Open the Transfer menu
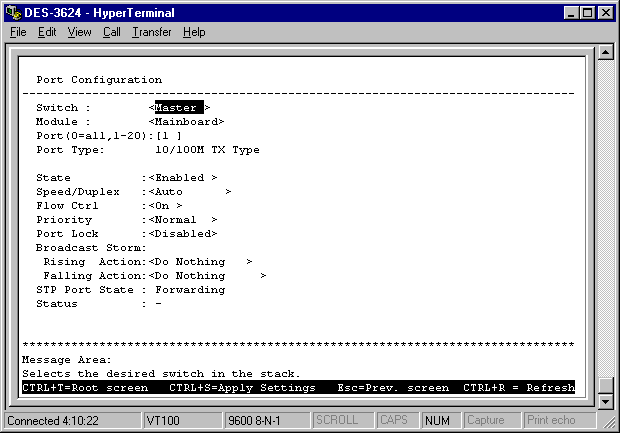 [x=151, y=32]
